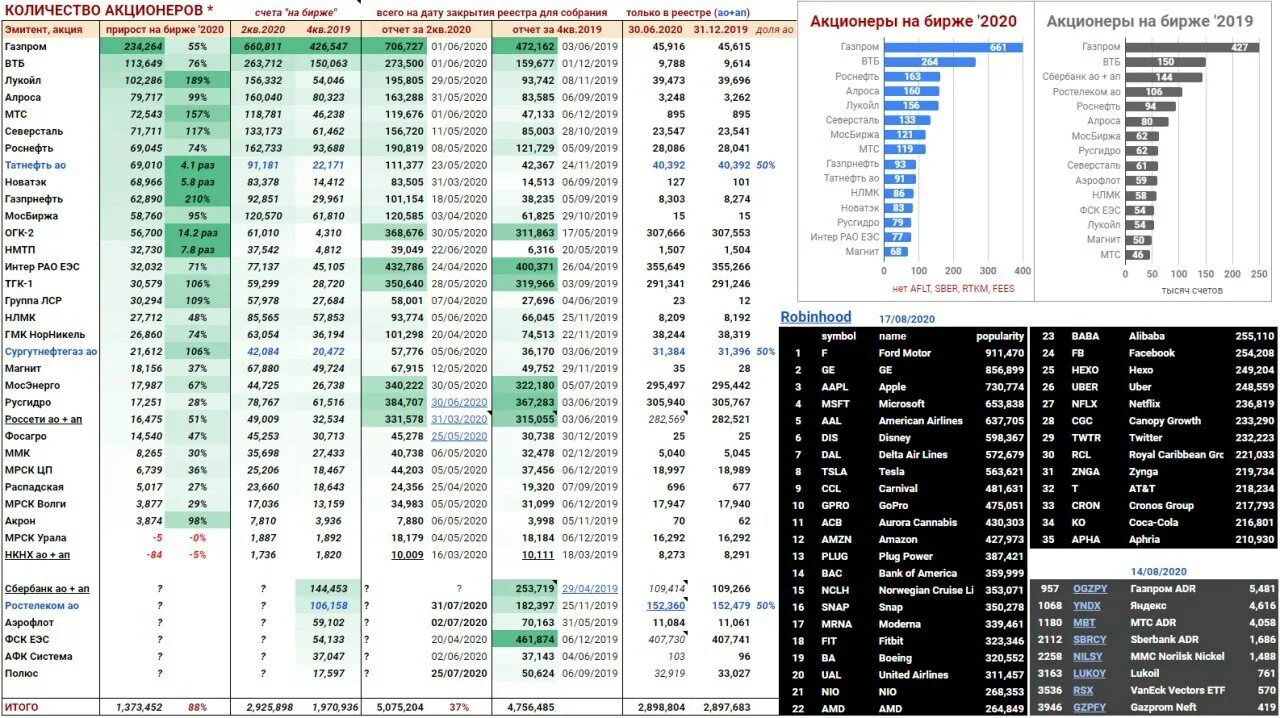Screen dimensions: 1280x718
Task: Select the 'Ростелеком ао' row label
Action: (41, 606)
